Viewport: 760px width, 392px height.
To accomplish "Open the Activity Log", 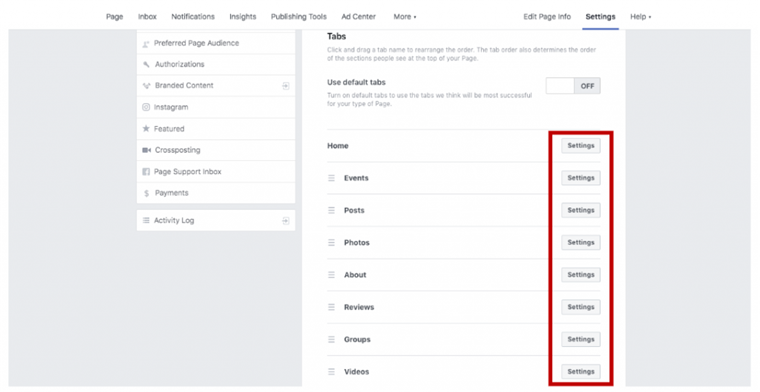I will point(216,220).
